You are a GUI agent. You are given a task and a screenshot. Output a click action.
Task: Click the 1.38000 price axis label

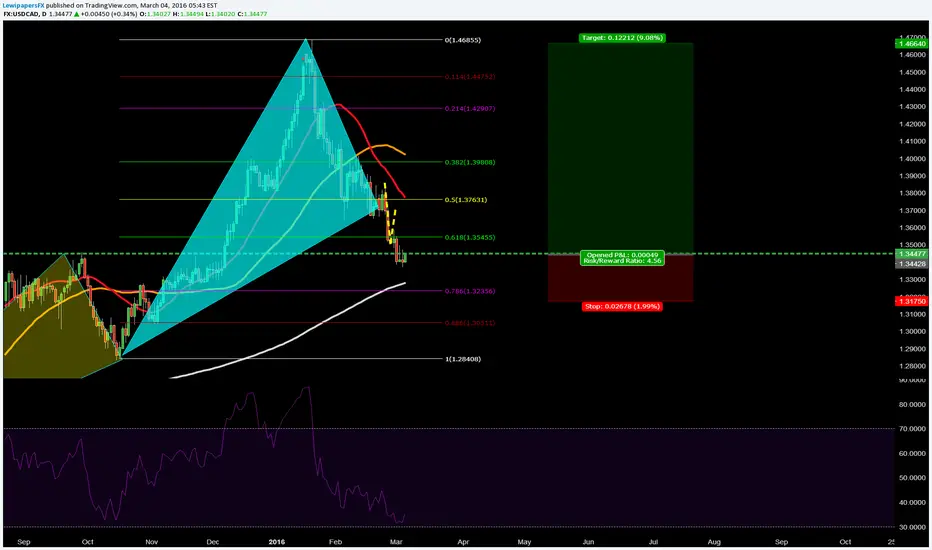point(912,193)
